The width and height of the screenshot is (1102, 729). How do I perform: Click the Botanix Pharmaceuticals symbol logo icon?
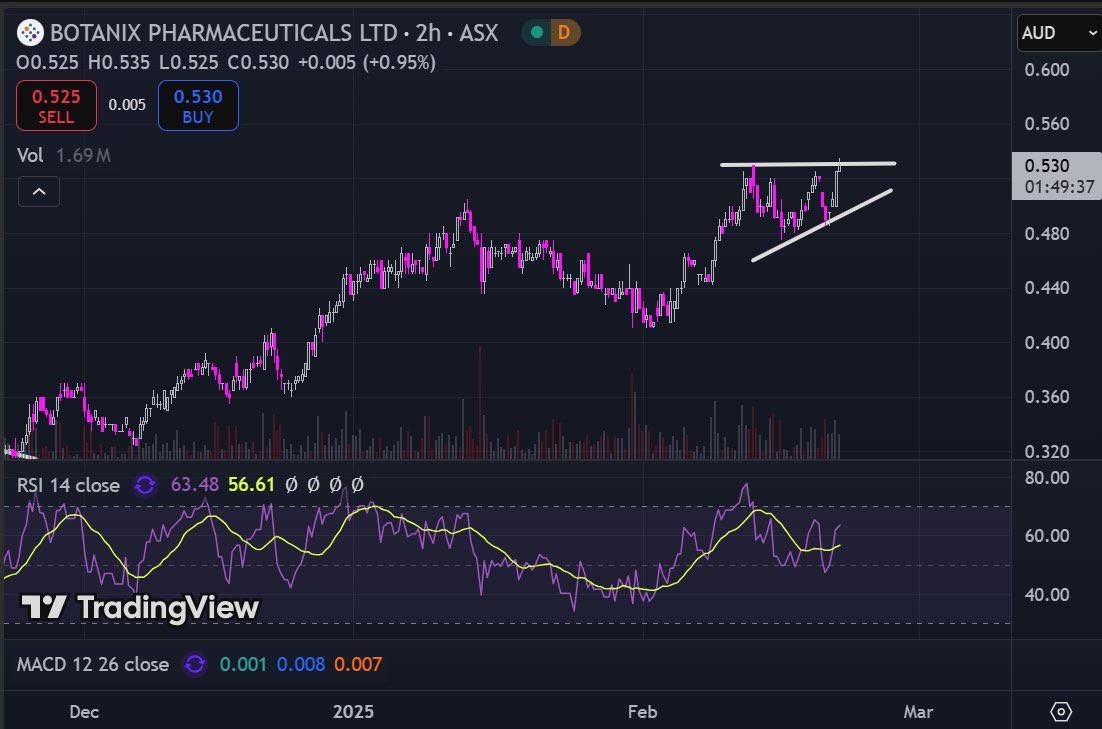30,32
